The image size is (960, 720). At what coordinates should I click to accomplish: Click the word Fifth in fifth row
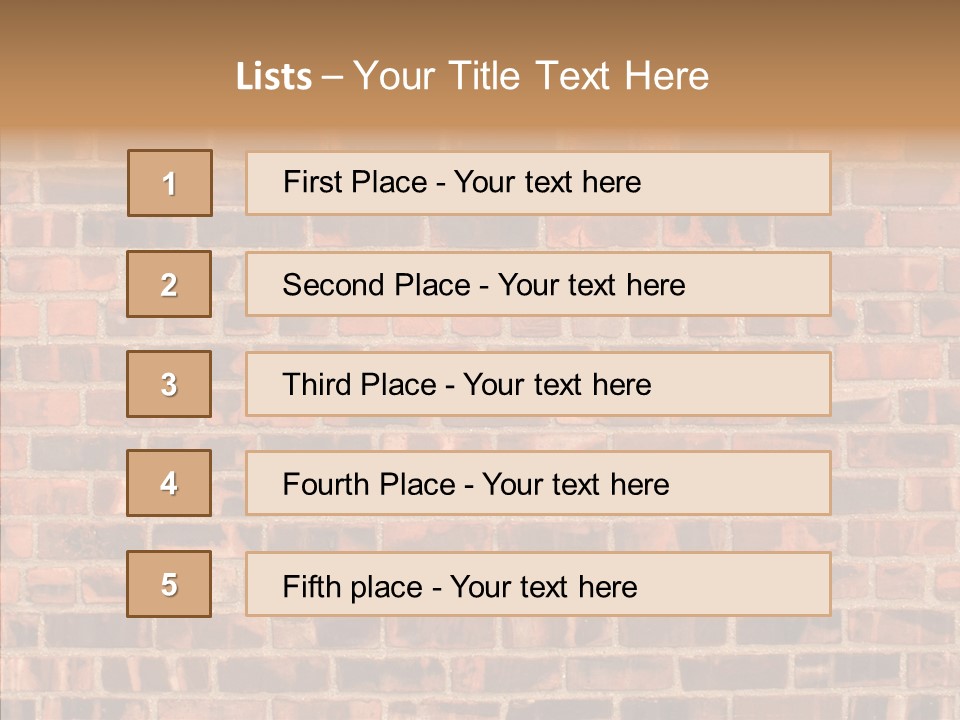(311, 587)
